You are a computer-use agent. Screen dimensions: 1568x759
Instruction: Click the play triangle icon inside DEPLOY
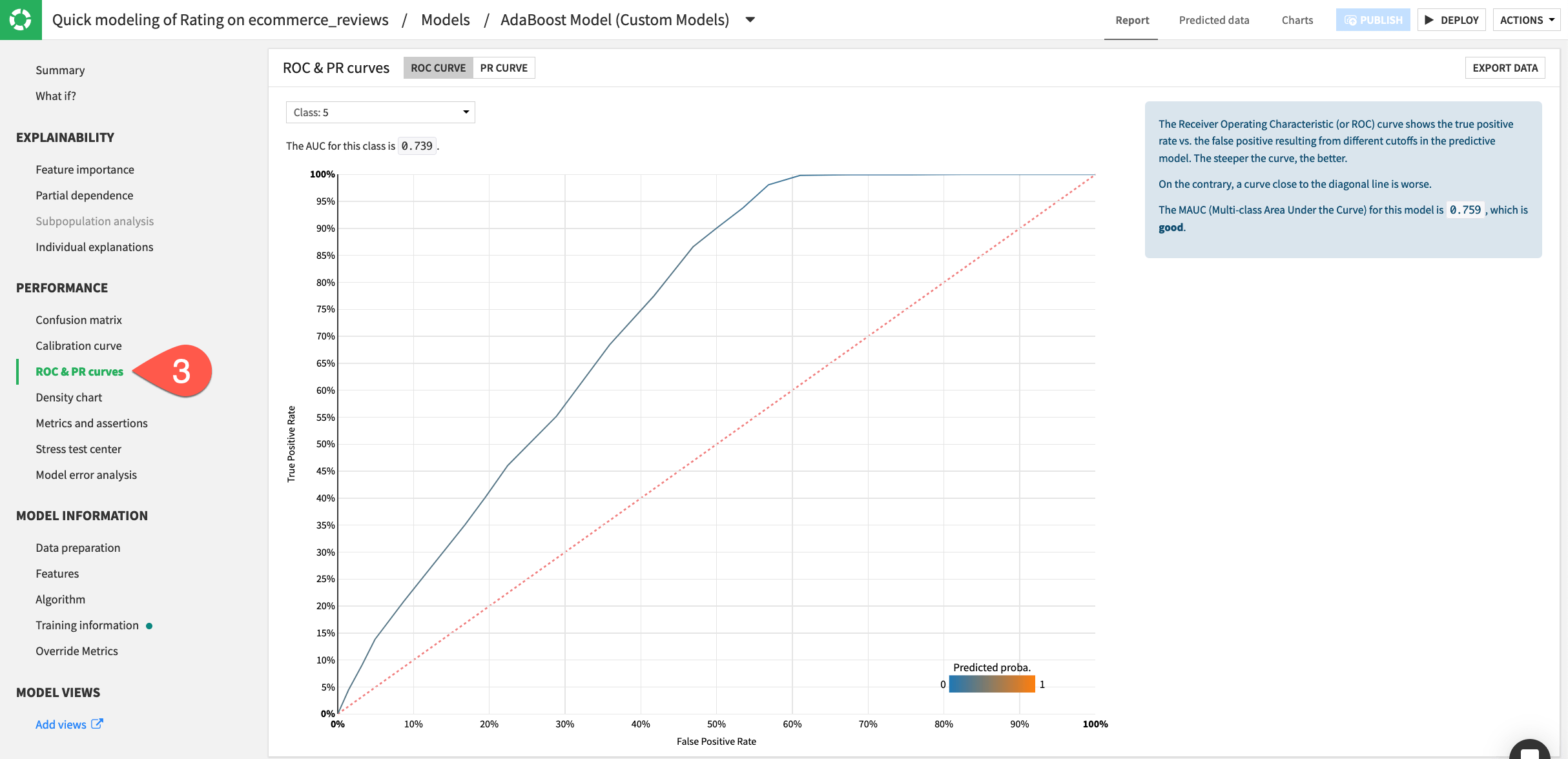click(x=1429, y=19)
